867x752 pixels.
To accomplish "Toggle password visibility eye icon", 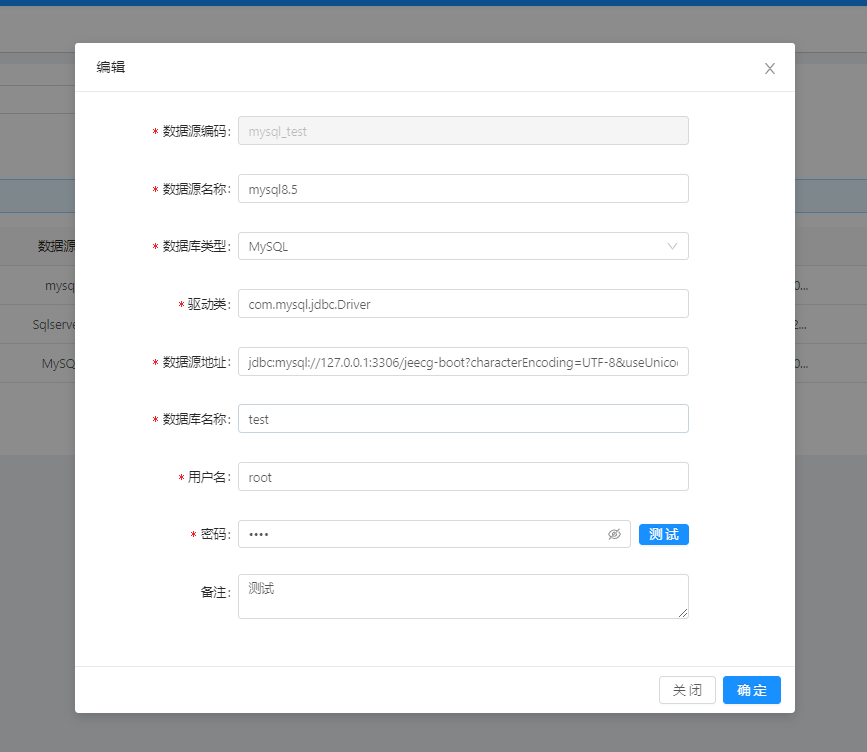I will pyautogui.click(x=614, y=534).
